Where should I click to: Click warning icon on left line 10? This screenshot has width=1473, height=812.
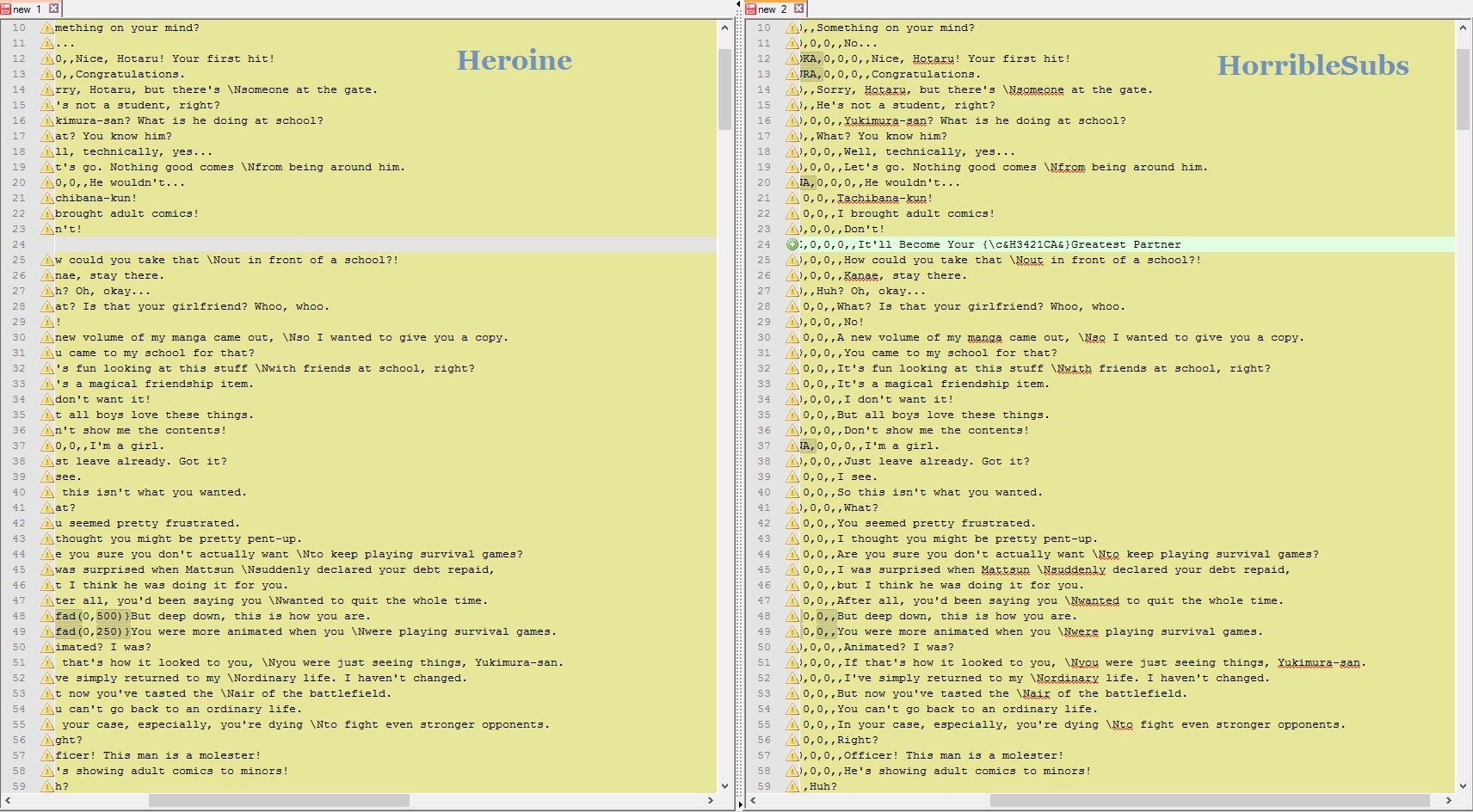[x=47, y=28]
